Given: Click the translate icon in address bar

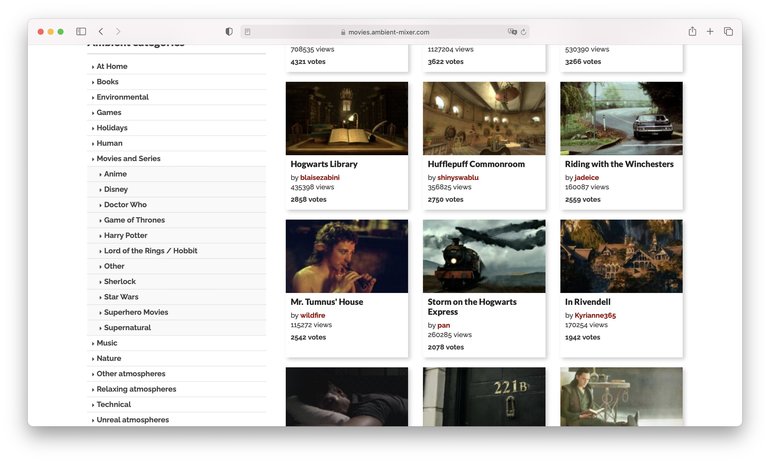Looking at the screenshot, I should tap(512, 31).
